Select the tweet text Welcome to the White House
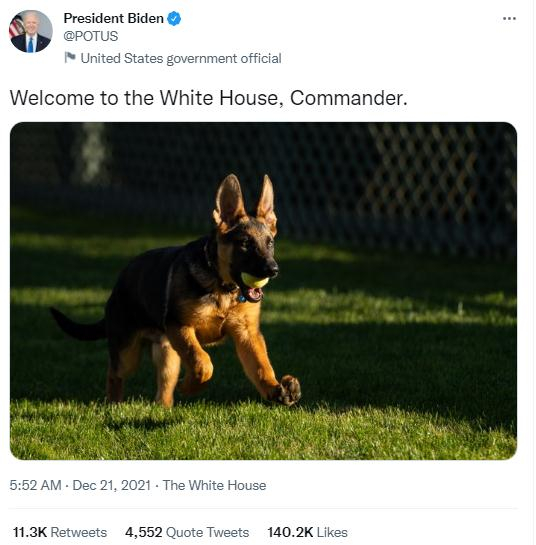The width and height of the screenshot is (536, 545). pyautogui.click(x=146, y=98)
